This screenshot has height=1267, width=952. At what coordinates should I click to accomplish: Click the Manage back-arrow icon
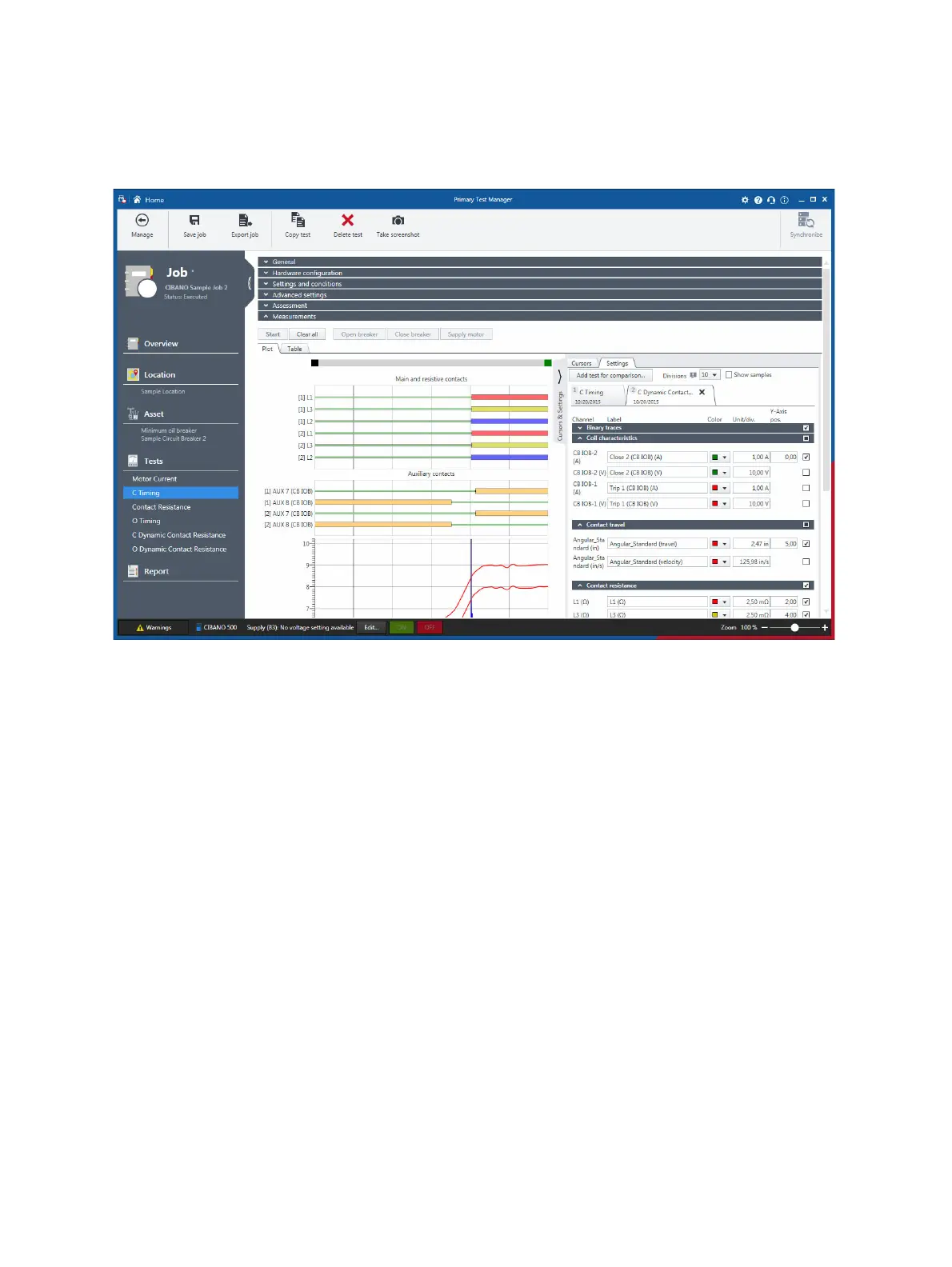(142, 220)
